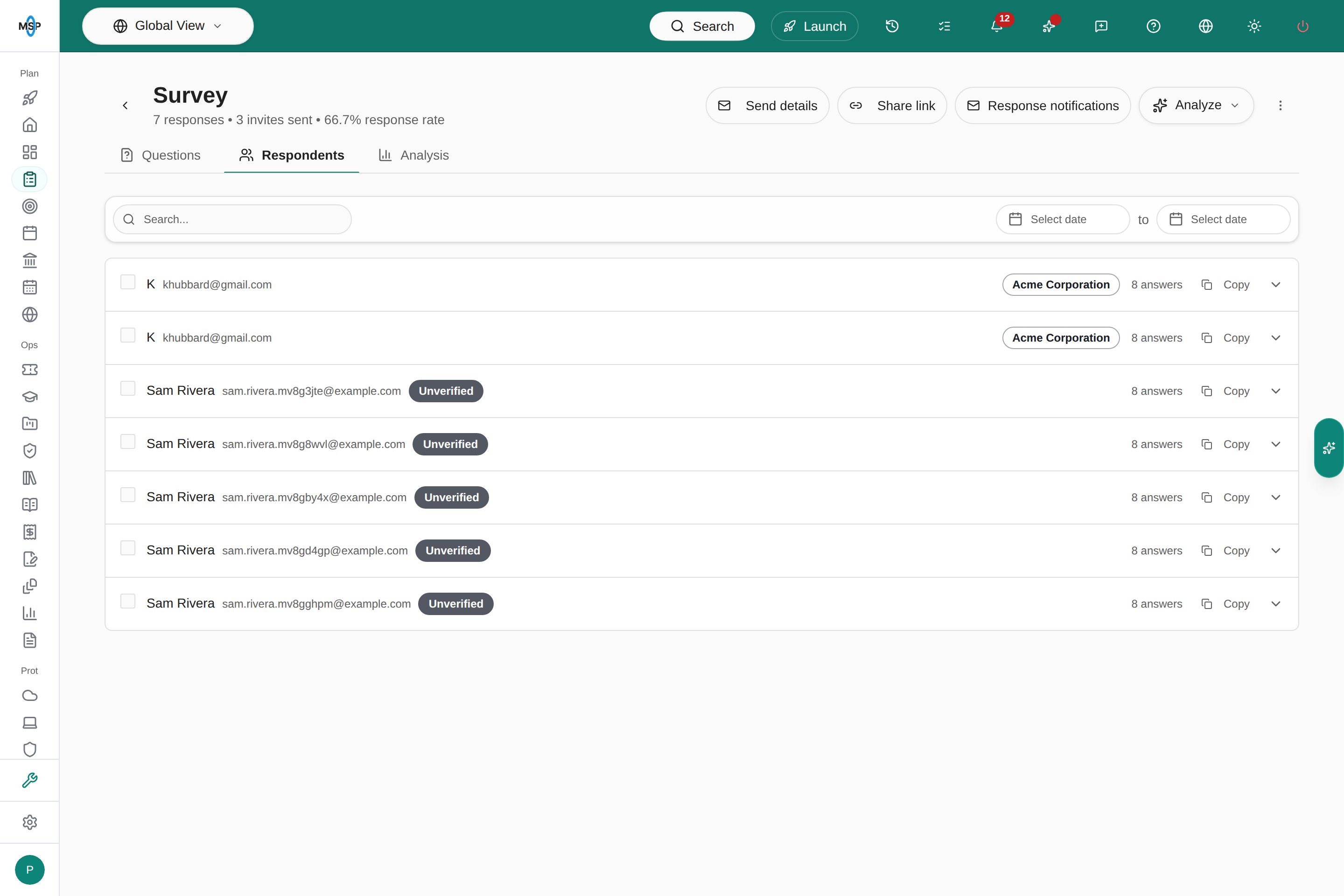The height and width of the screenshot is (896, 1344).
Task: Check the second khubbard@gmail.com row checkbox
Action: click(x=128, y=336)
